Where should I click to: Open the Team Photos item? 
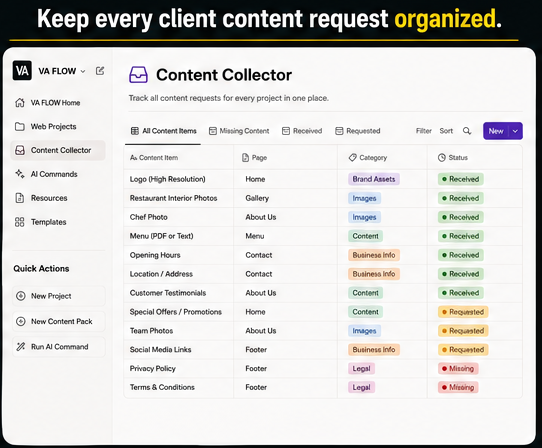click(x=151, y=331)
